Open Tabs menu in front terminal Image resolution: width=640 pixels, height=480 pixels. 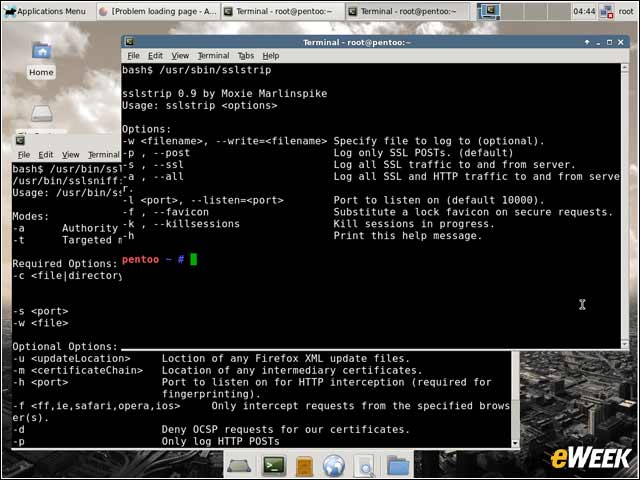coord(246,56)
